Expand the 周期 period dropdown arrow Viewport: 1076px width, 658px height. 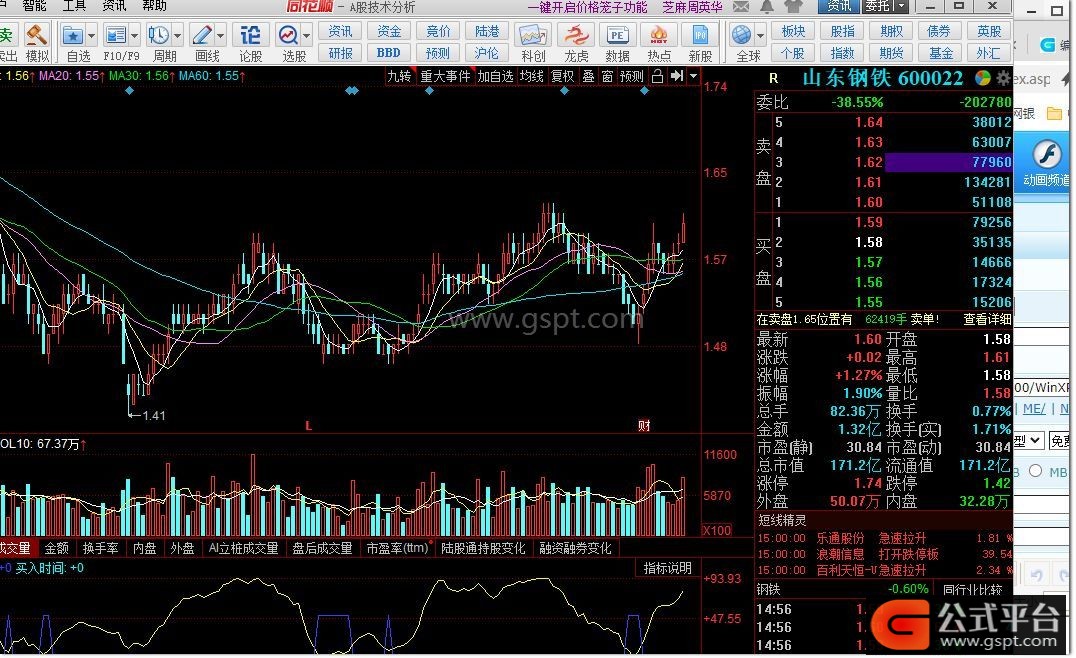point(177,35)
